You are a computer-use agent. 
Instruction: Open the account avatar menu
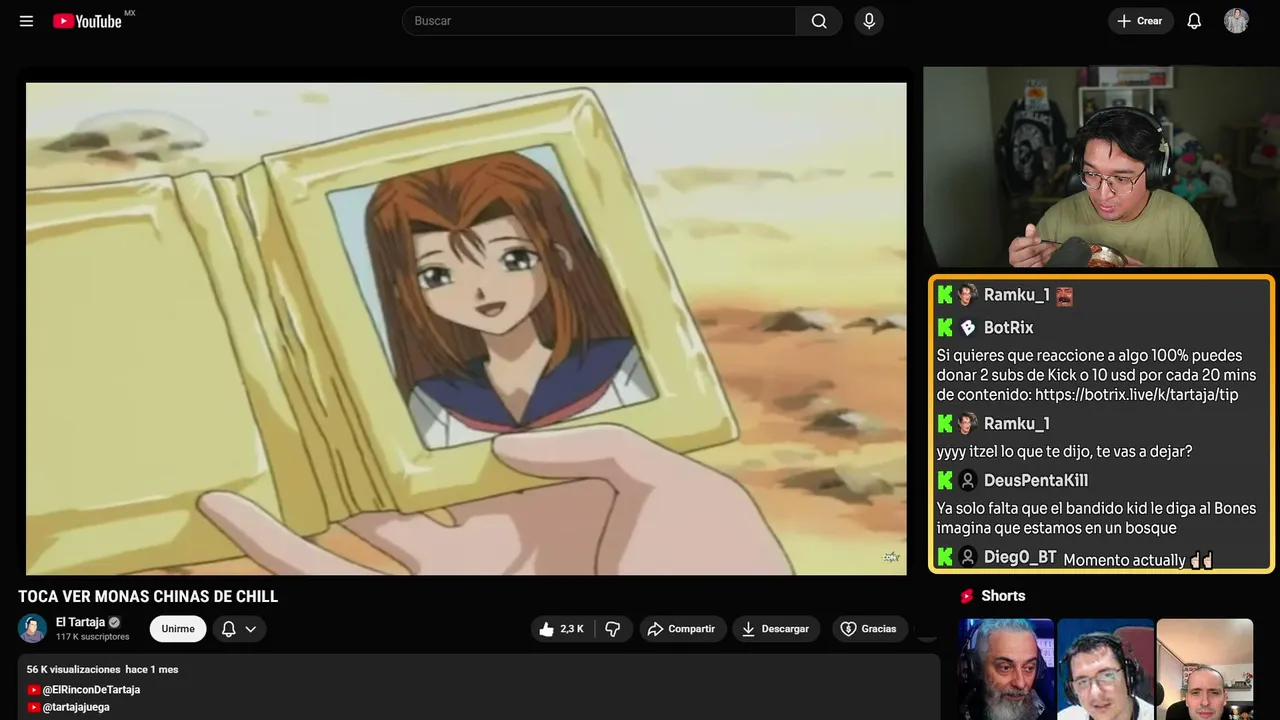pos(1236,21)
